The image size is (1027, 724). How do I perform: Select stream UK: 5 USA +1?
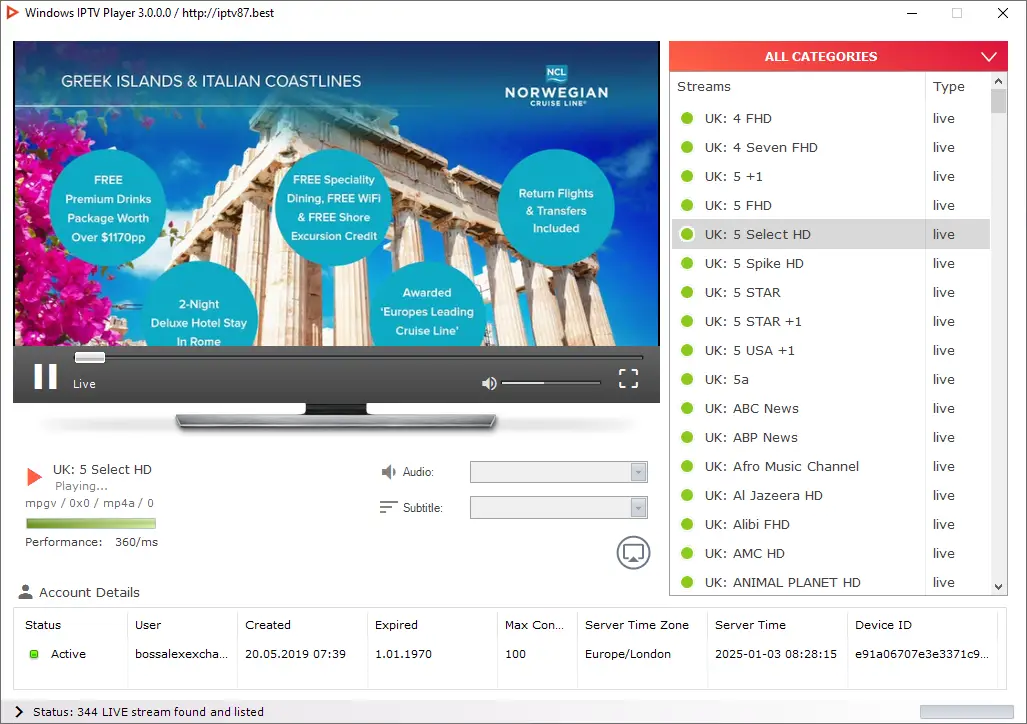(831, 350)
